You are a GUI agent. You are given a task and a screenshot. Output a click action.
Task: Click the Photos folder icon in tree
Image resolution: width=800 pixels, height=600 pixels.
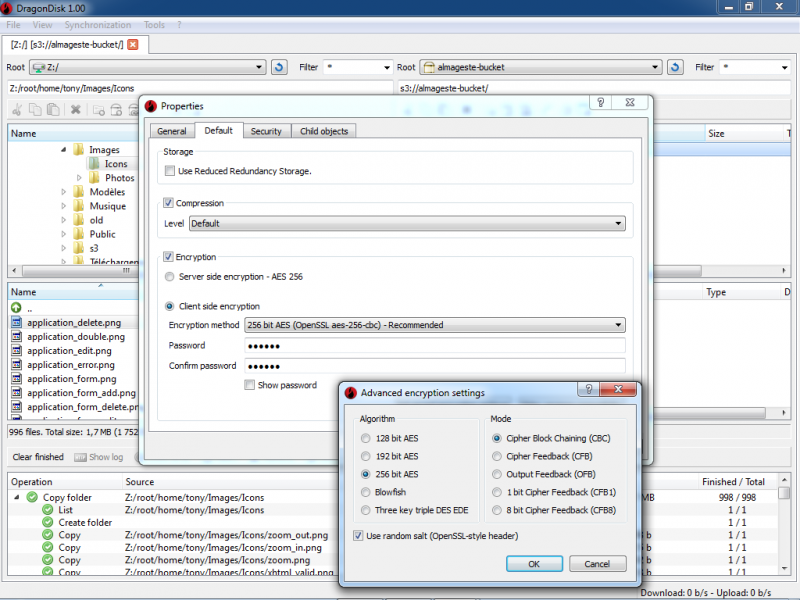tap(94, 178)
